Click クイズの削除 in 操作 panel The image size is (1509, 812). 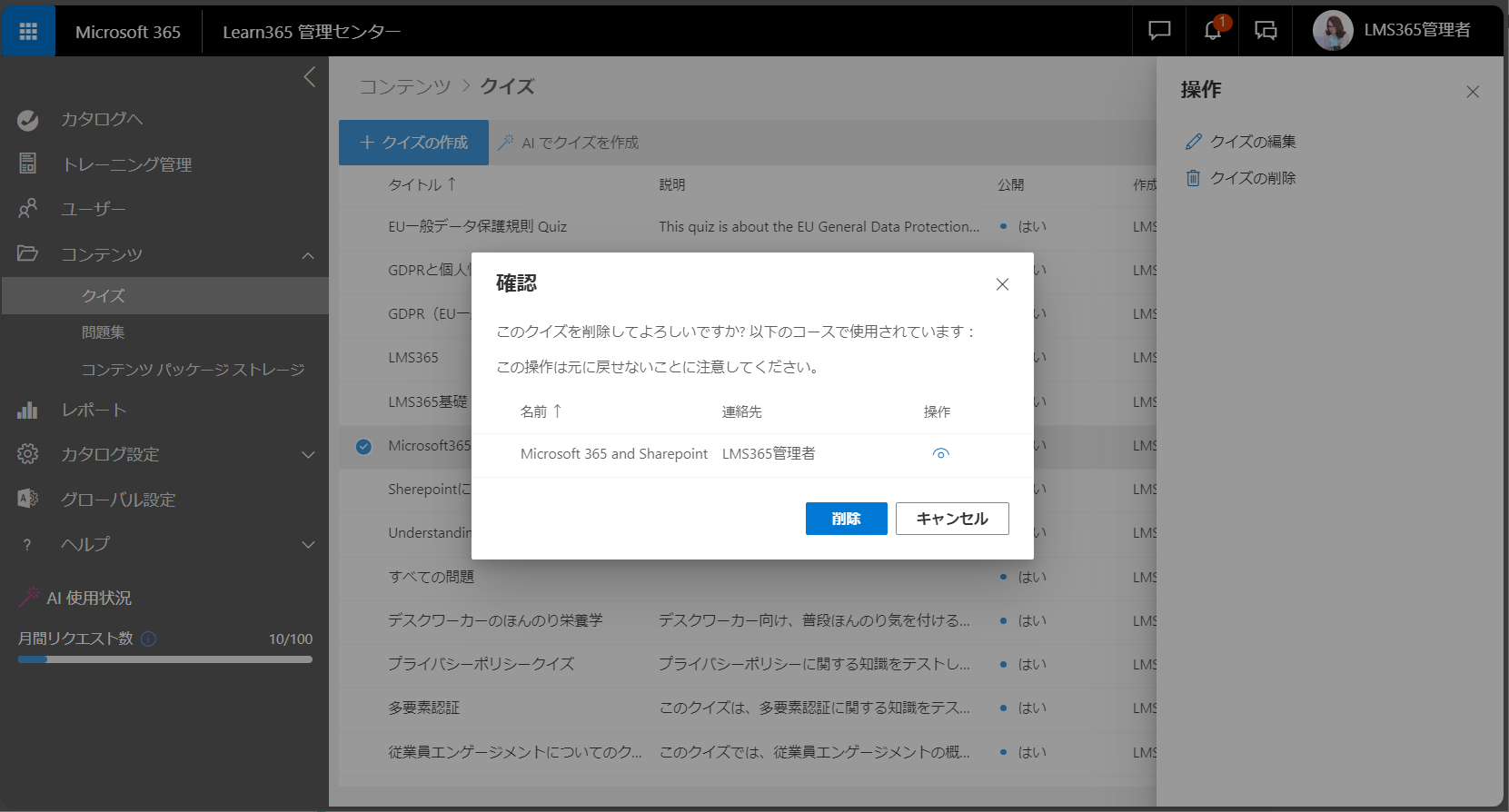1253,178
